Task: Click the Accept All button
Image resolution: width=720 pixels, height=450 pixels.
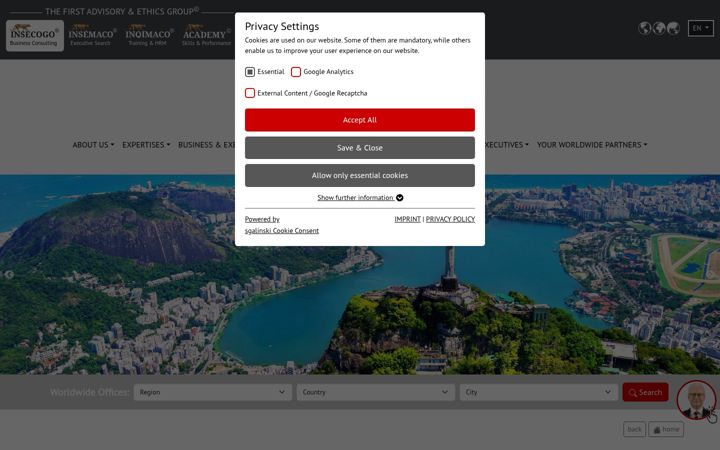Action: [x=360, y=120]
